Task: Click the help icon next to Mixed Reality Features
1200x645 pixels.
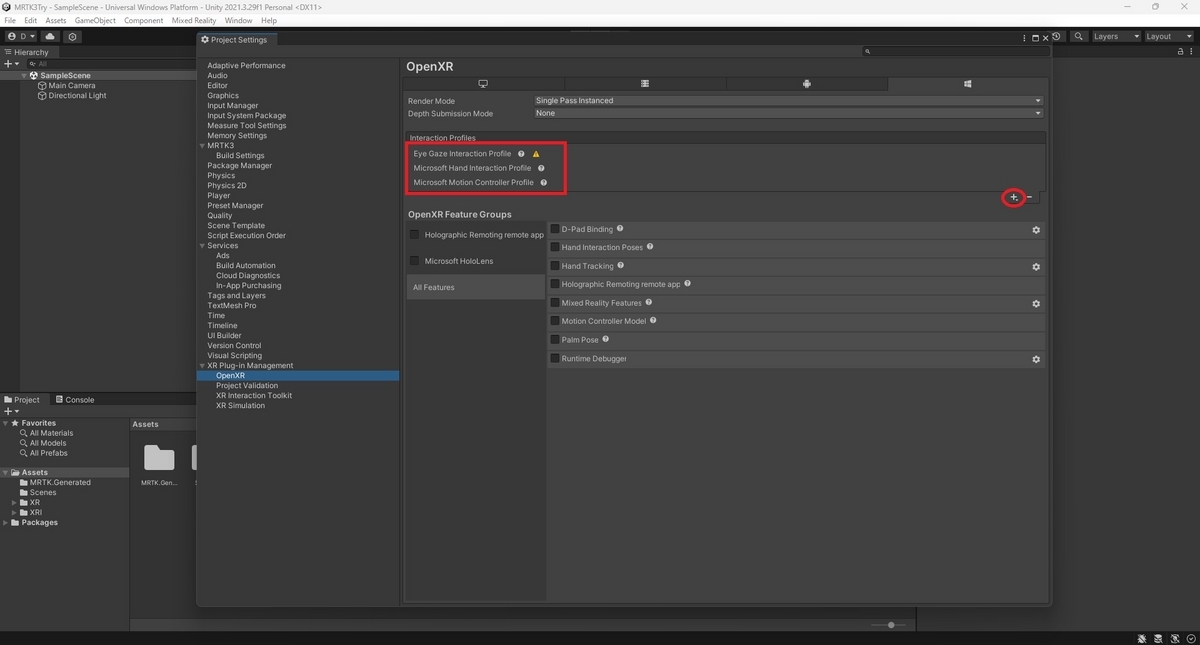Action: 649,302
